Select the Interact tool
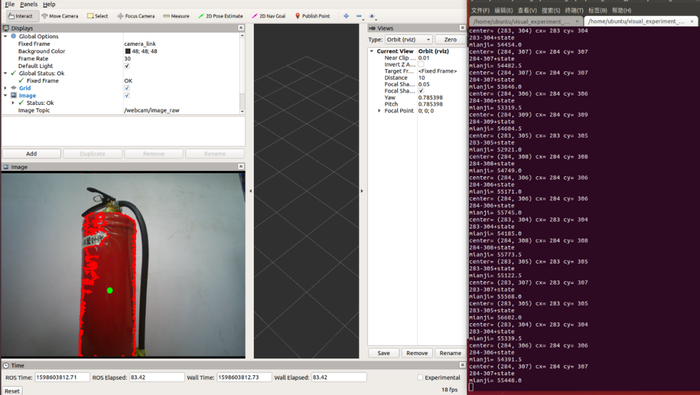Viewport: 700px width, 395px height. [x=21, y=16]
